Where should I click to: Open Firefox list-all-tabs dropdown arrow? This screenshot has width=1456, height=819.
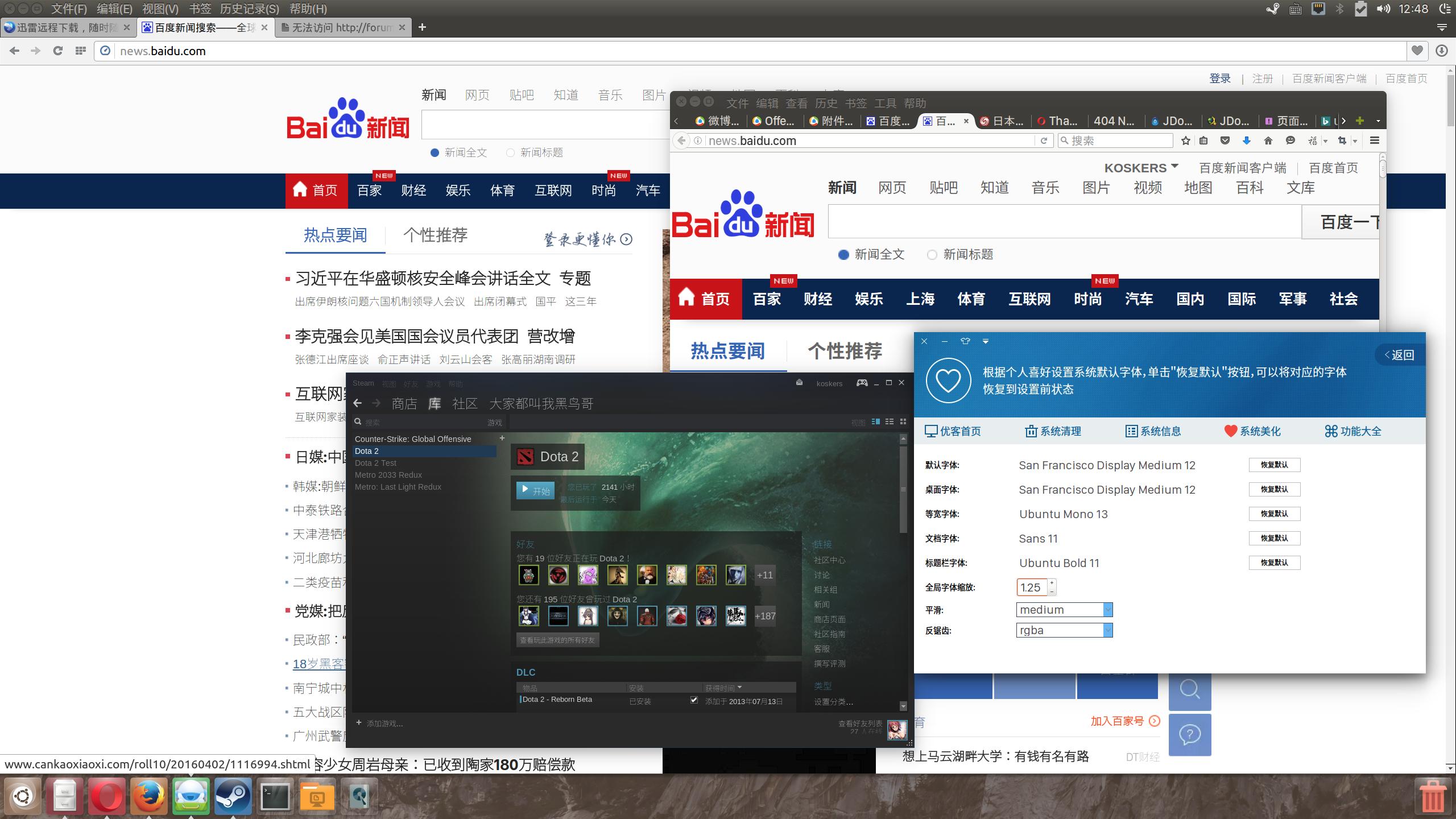(1378, 121)
